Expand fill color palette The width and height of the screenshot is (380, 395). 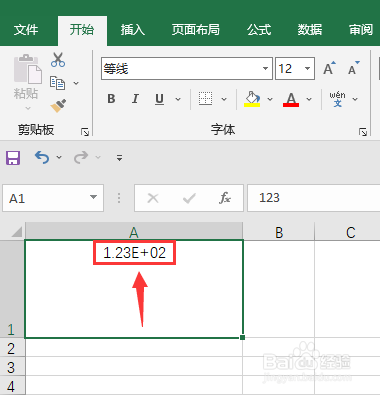[x=270, y=99]
